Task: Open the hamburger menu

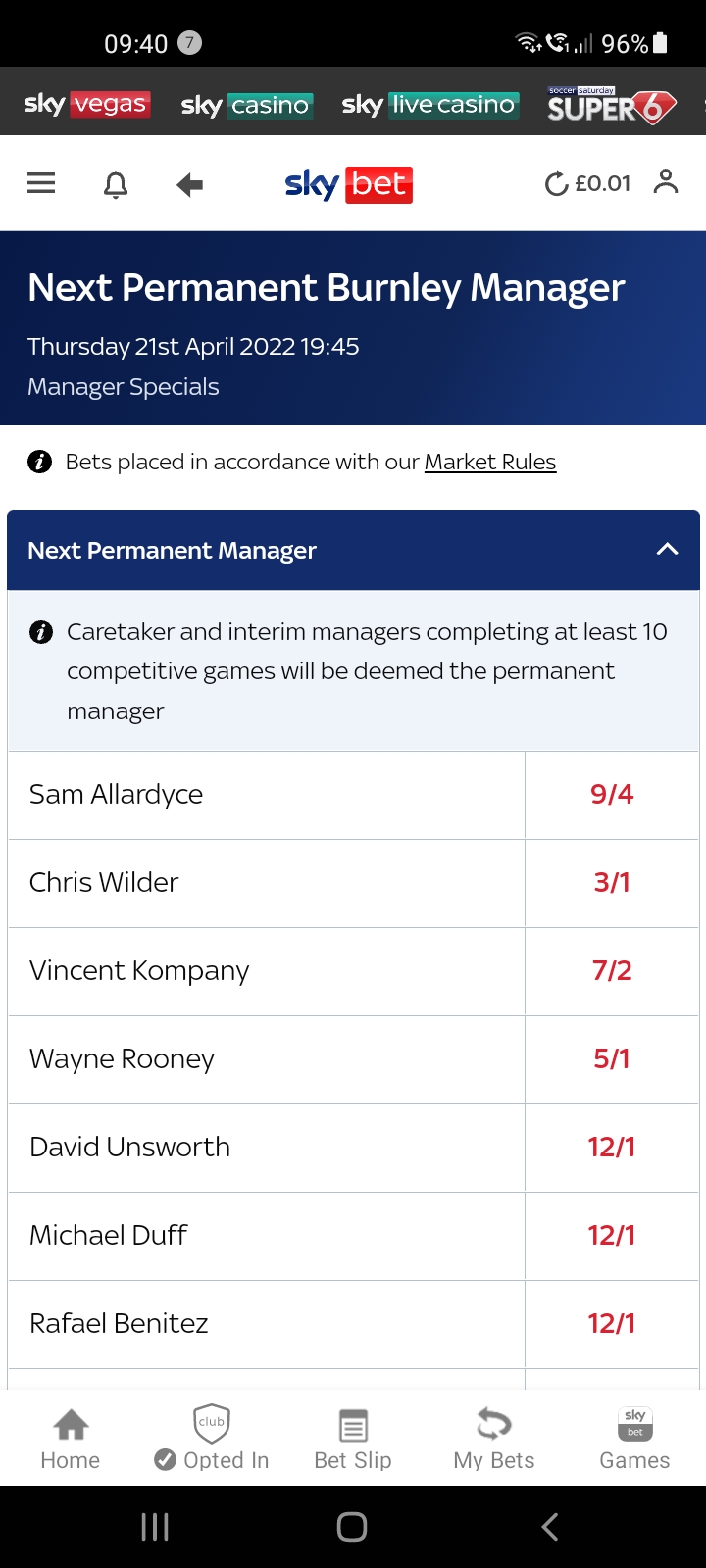Action: [x=41, y=183]
